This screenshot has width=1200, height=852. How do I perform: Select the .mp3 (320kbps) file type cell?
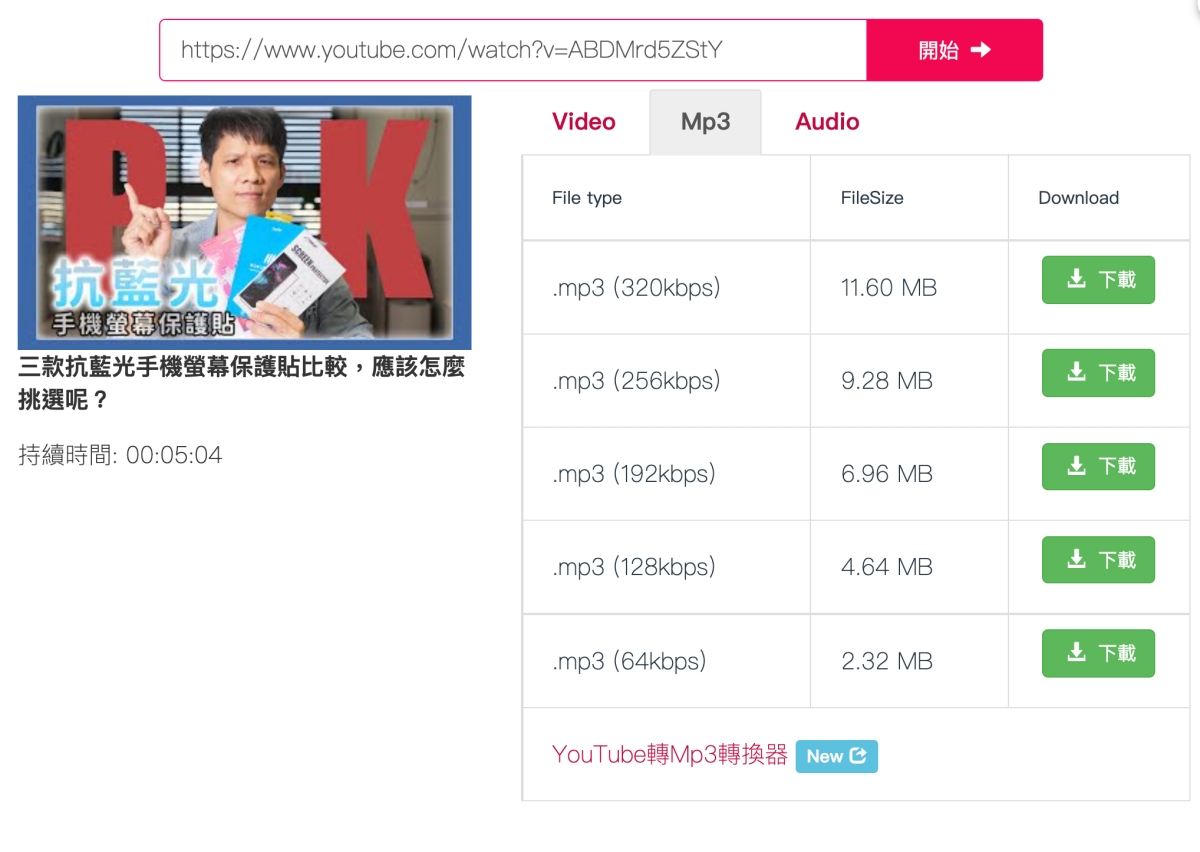click(636, 288)
